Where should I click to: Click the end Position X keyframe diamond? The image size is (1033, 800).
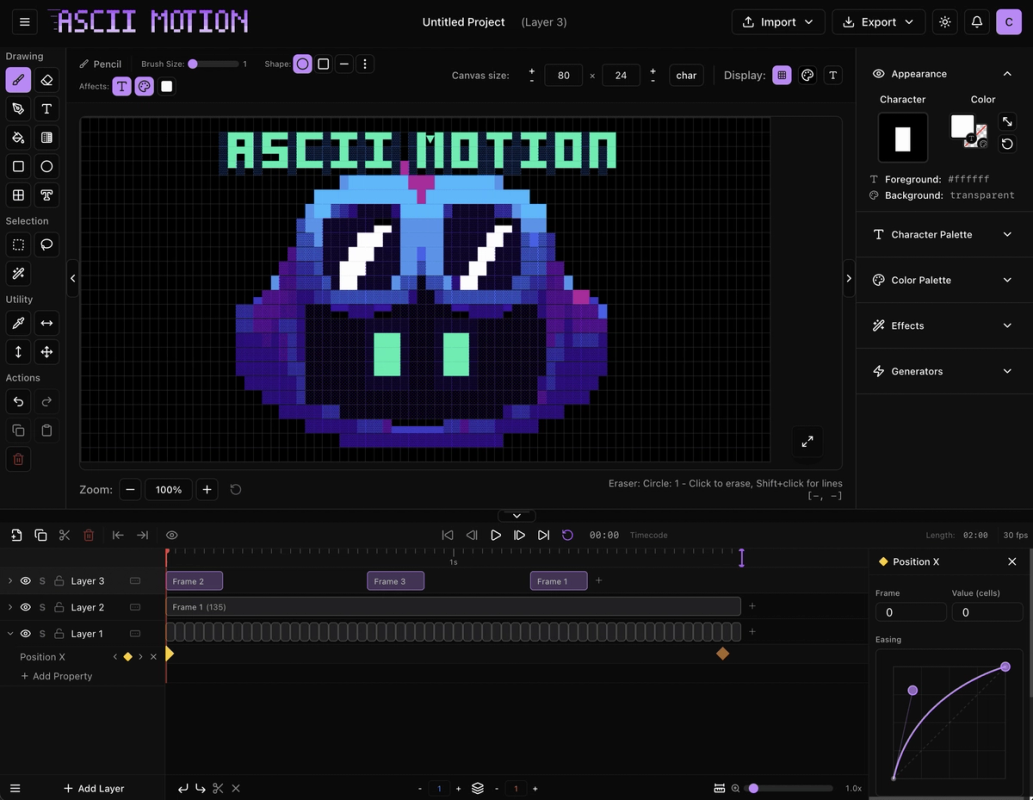[x=723, y=654]
